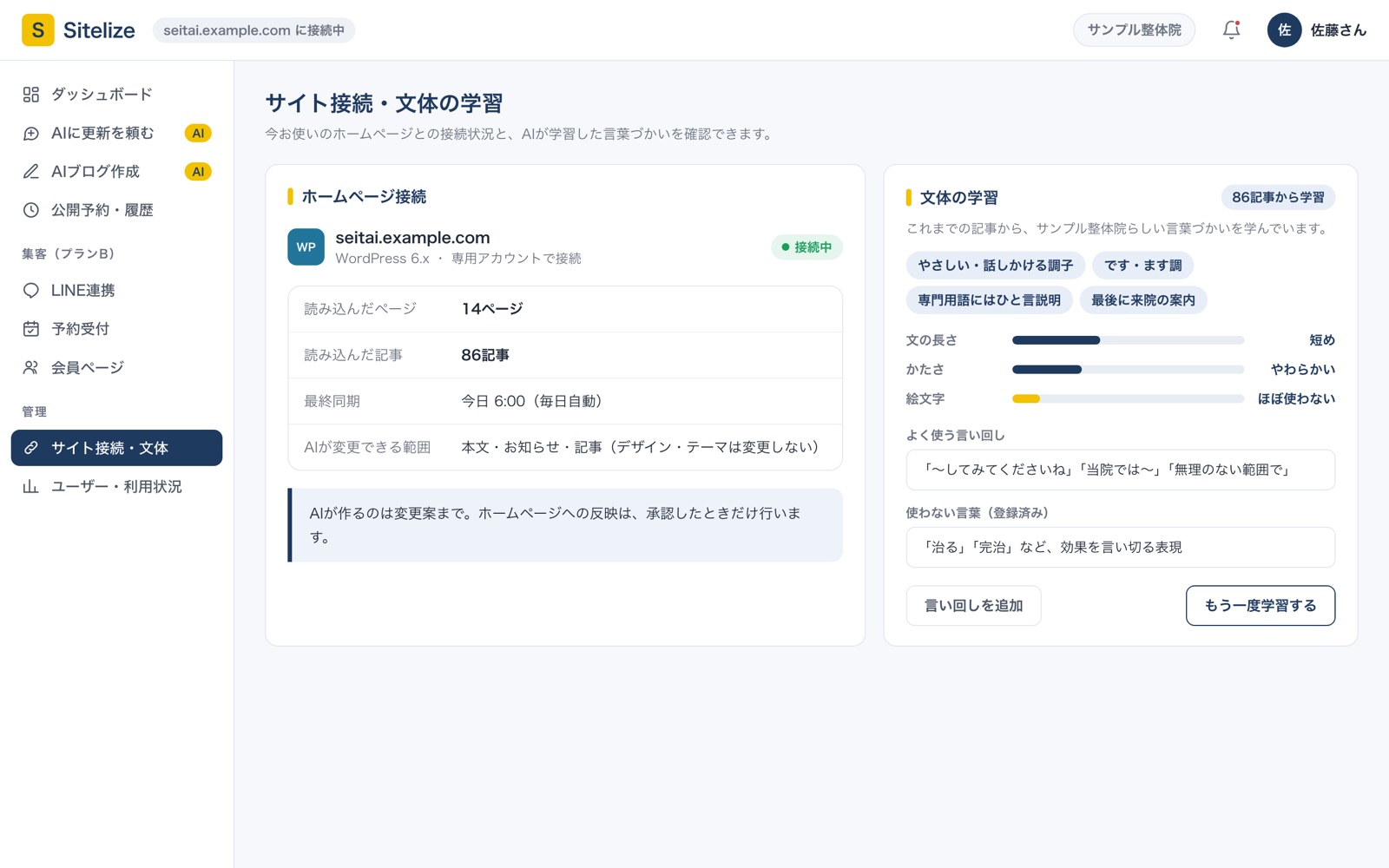Click the サイト接続・文体 link icon
Viewport: 1389px width, 868px height.
[x=31, y=448]
